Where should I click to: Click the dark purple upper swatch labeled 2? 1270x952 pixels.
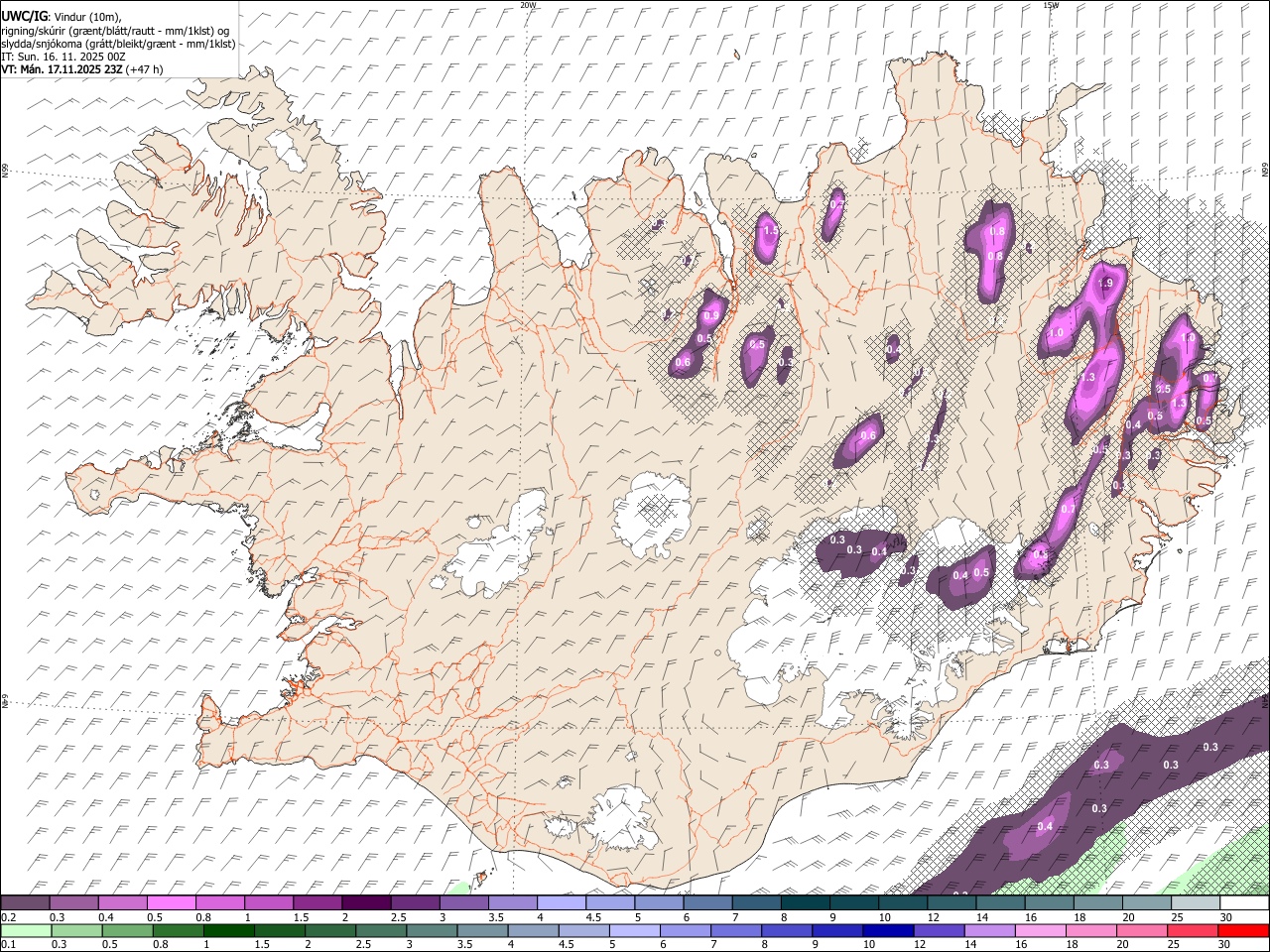(366, 902)
